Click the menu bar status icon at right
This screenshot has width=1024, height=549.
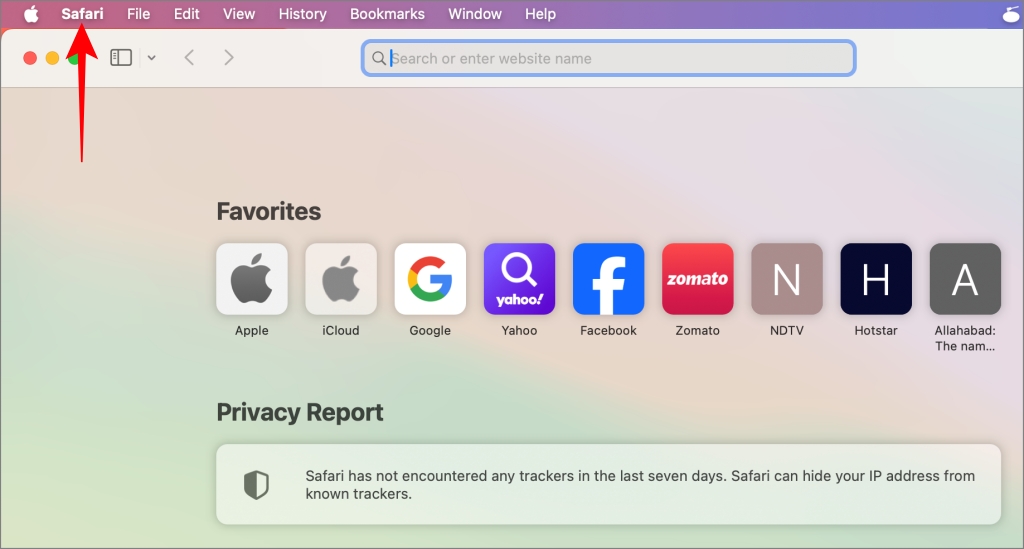(1012, 14)
